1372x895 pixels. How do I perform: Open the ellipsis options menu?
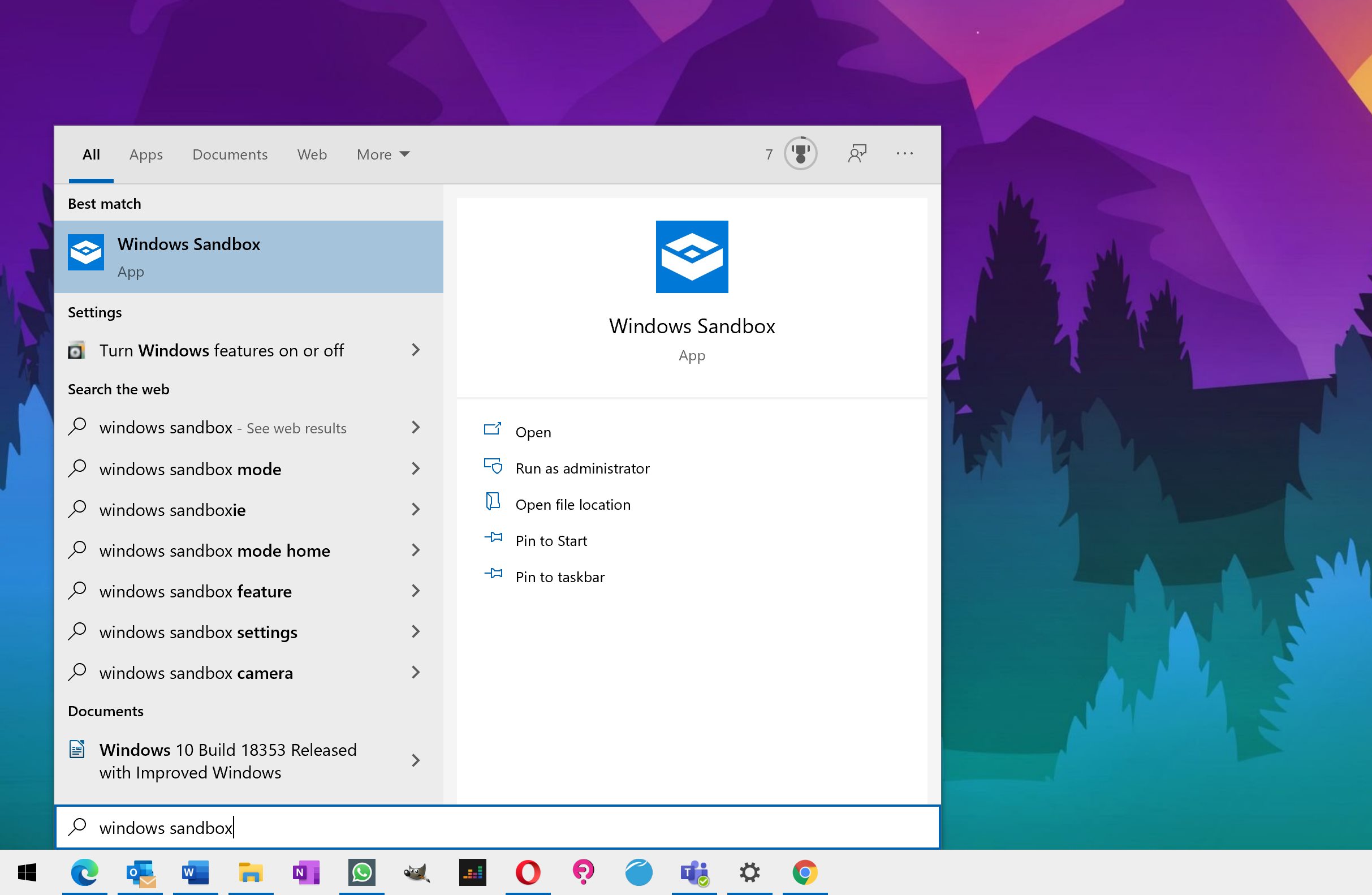904,154
